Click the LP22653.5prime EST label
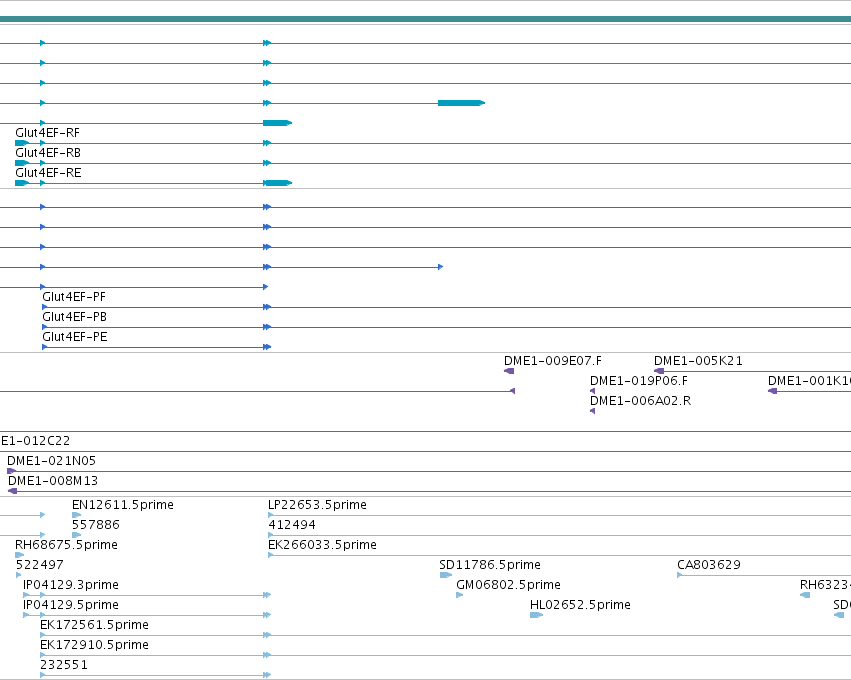The height and width of the screenshot is (680, 851). 317,505
